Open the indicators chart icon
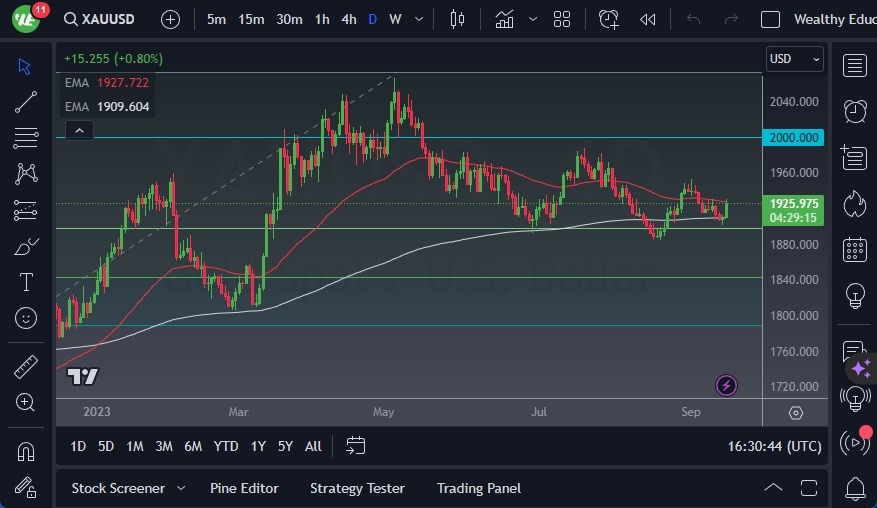 pyautogui.click(x=505, y=19)
